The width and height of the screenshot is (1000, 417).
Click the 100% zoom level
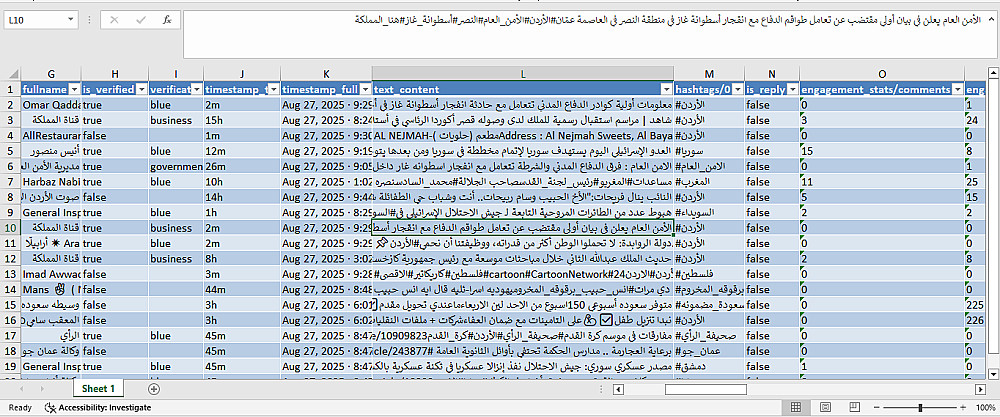(x=985, y=407)
